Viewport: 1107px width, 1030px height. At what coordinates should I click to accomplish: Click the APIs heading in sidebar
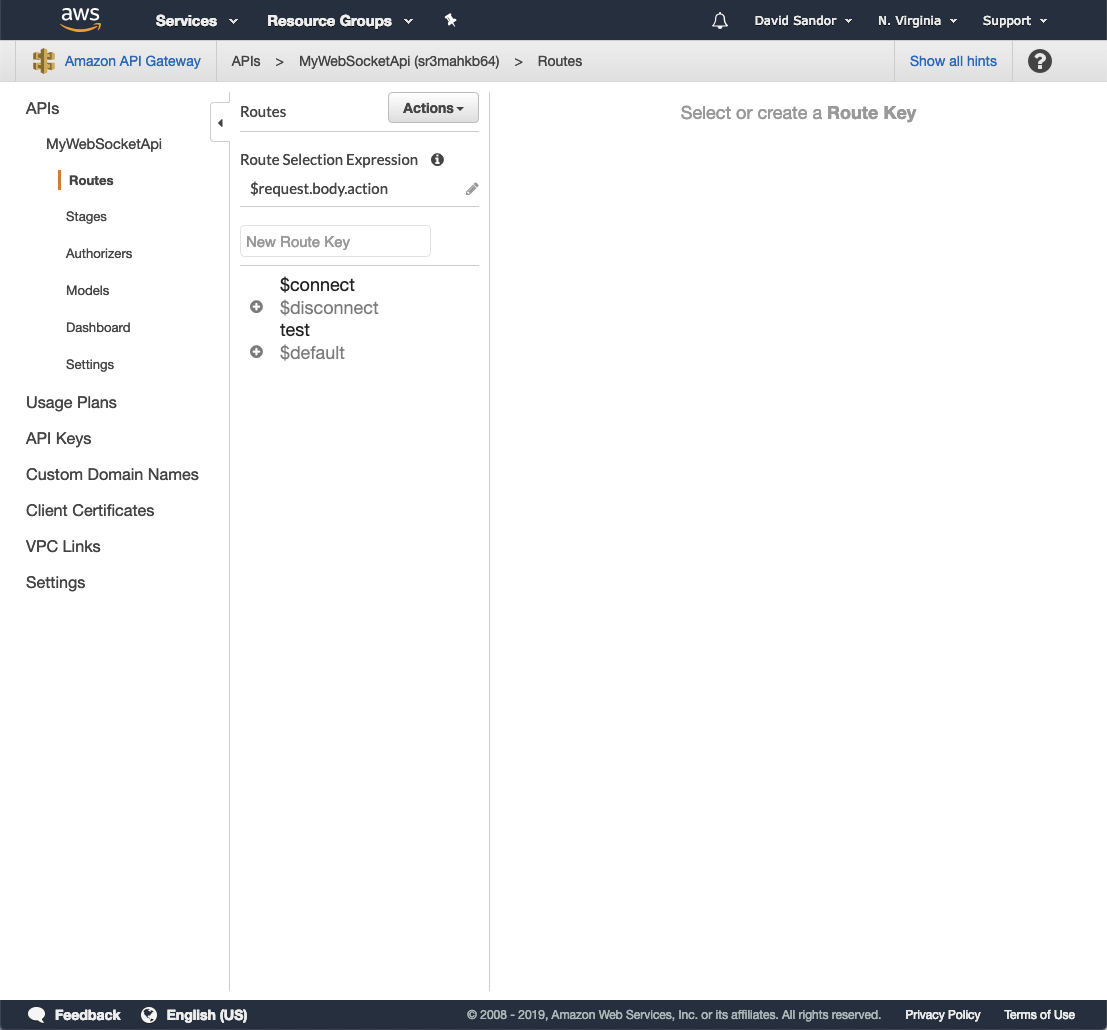[42, 108]
